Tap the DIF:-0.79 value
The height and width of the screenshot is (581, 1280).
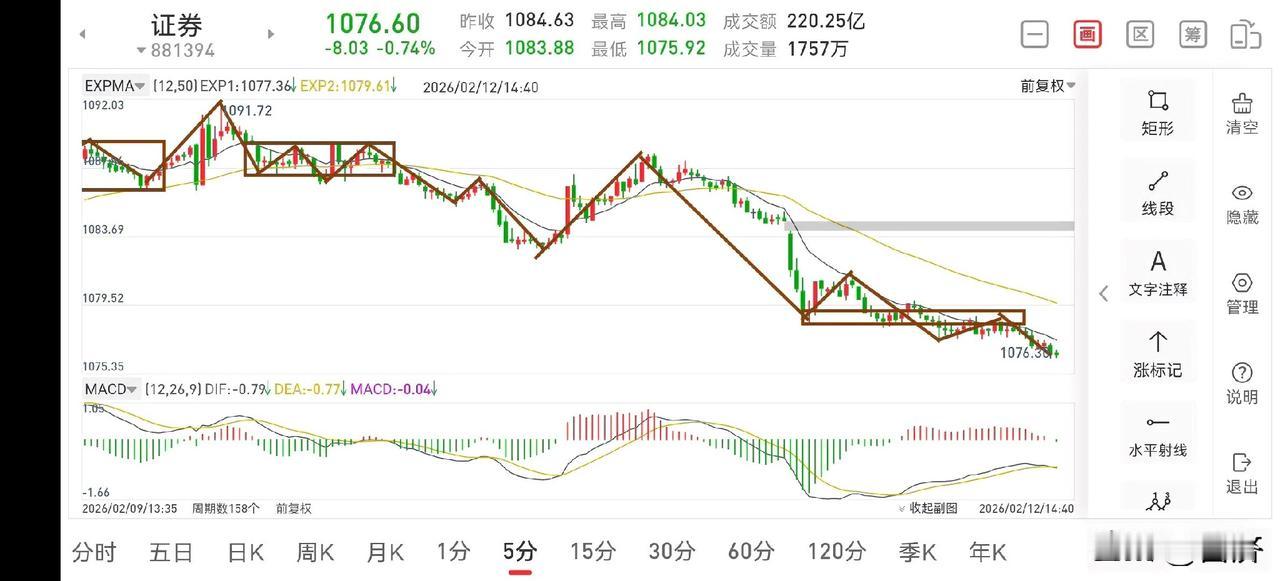coord(236,389)
